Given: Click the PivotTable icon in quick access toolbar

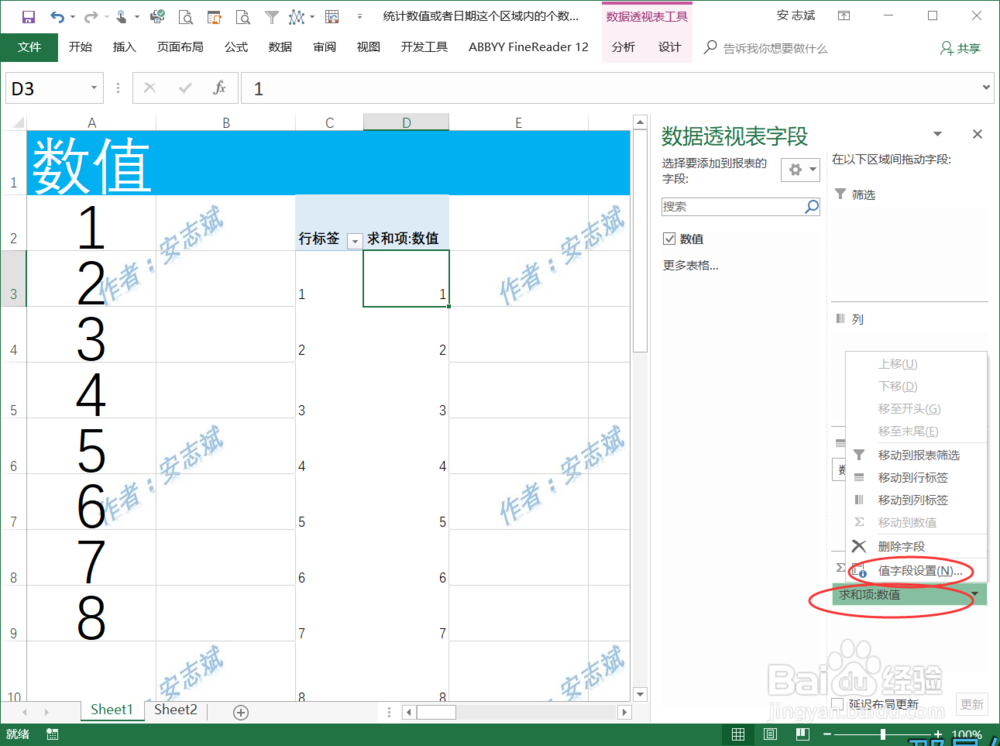Looking at the screenshot, I should (332, 17).
